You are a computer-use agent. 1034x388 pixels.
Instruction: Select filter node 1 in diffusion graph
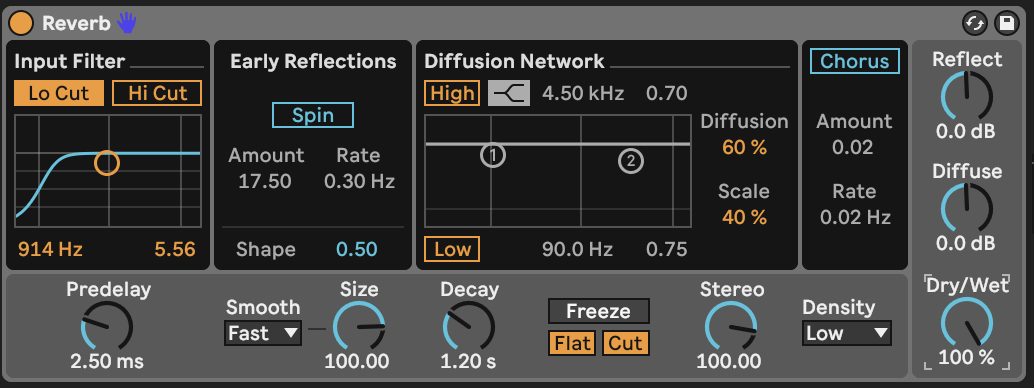[493, 156]
